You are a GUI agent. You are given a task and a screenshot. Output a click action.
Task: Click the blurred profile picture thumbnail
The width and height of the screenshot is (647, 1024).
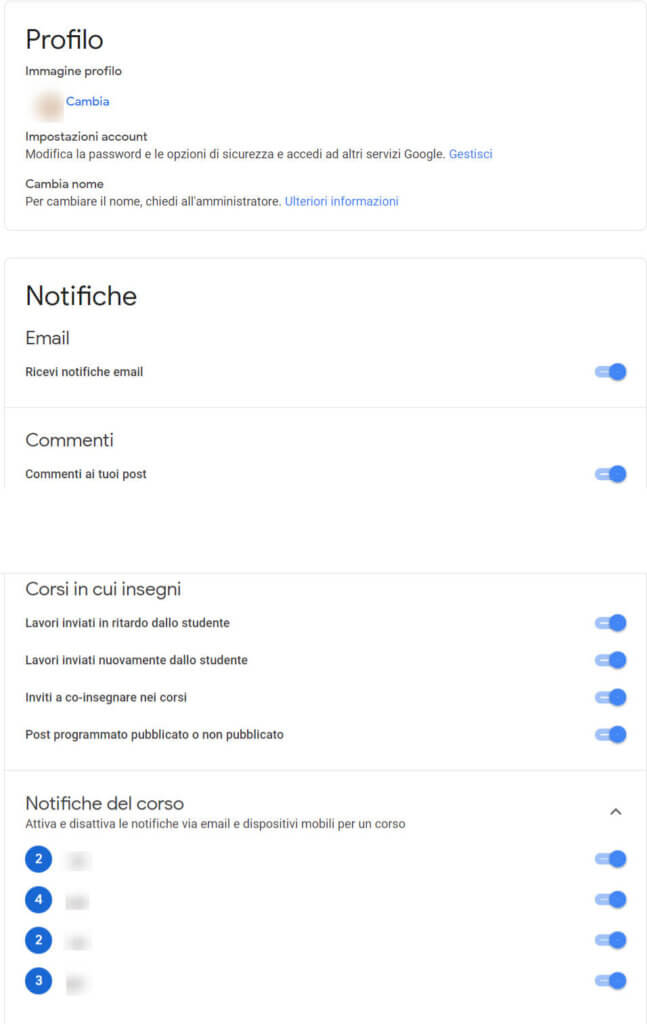[47, 103]
